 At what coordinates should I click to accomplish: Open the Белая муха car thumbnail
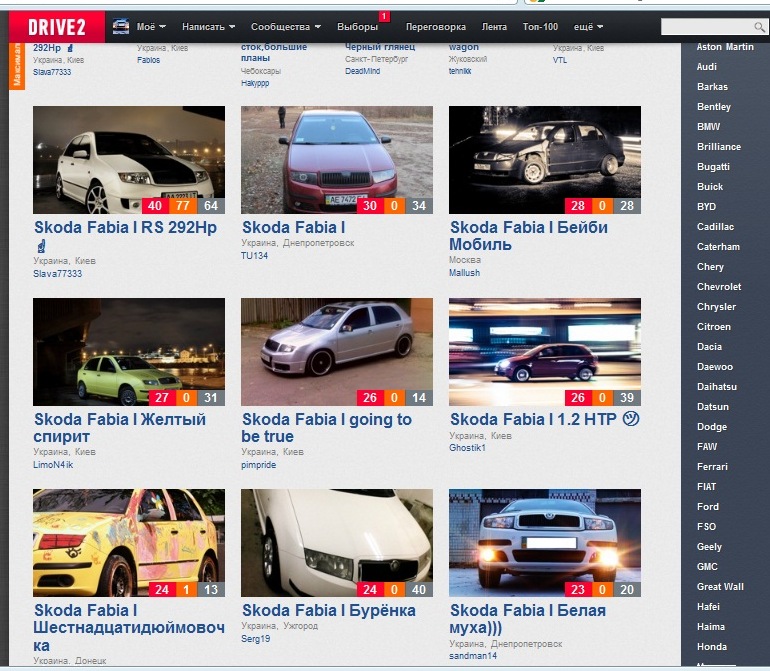click(545, 543)
